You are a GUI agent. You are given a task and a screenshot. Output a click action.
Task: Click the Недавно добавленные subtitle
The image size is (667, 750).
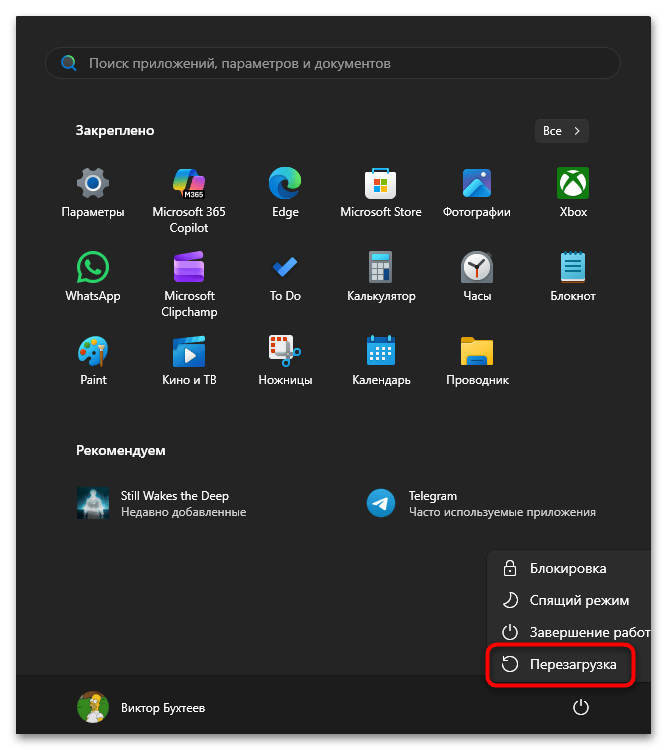(x=184, y=512)
